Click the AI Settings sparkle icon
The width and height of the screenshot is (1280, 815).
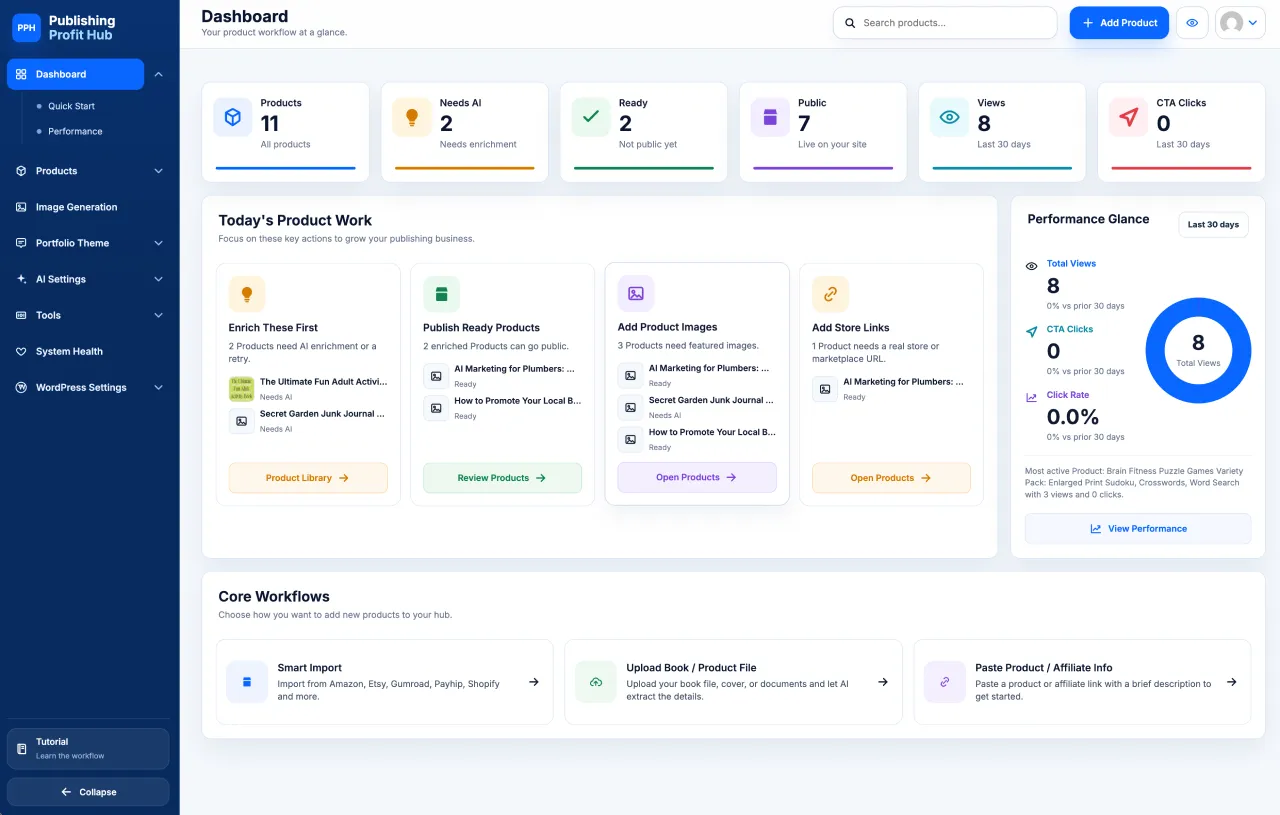click(x=21, y=279)
